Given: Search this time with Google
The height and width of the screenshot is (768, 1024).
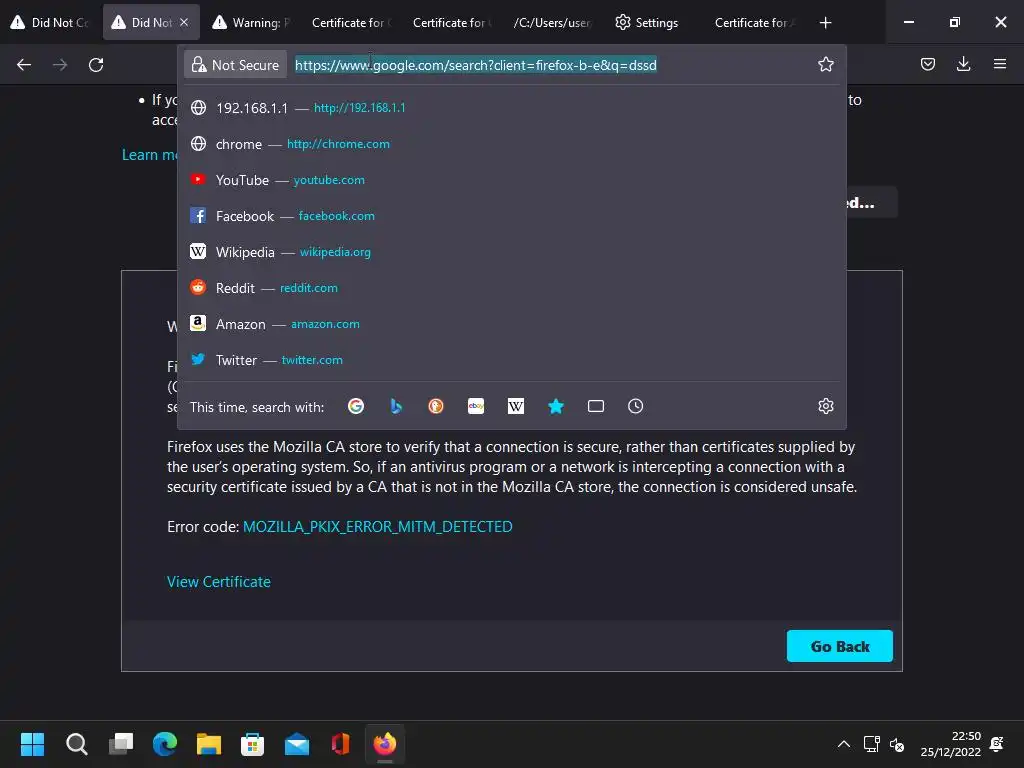Looking at the screenshot, I should tap(356, 406).
